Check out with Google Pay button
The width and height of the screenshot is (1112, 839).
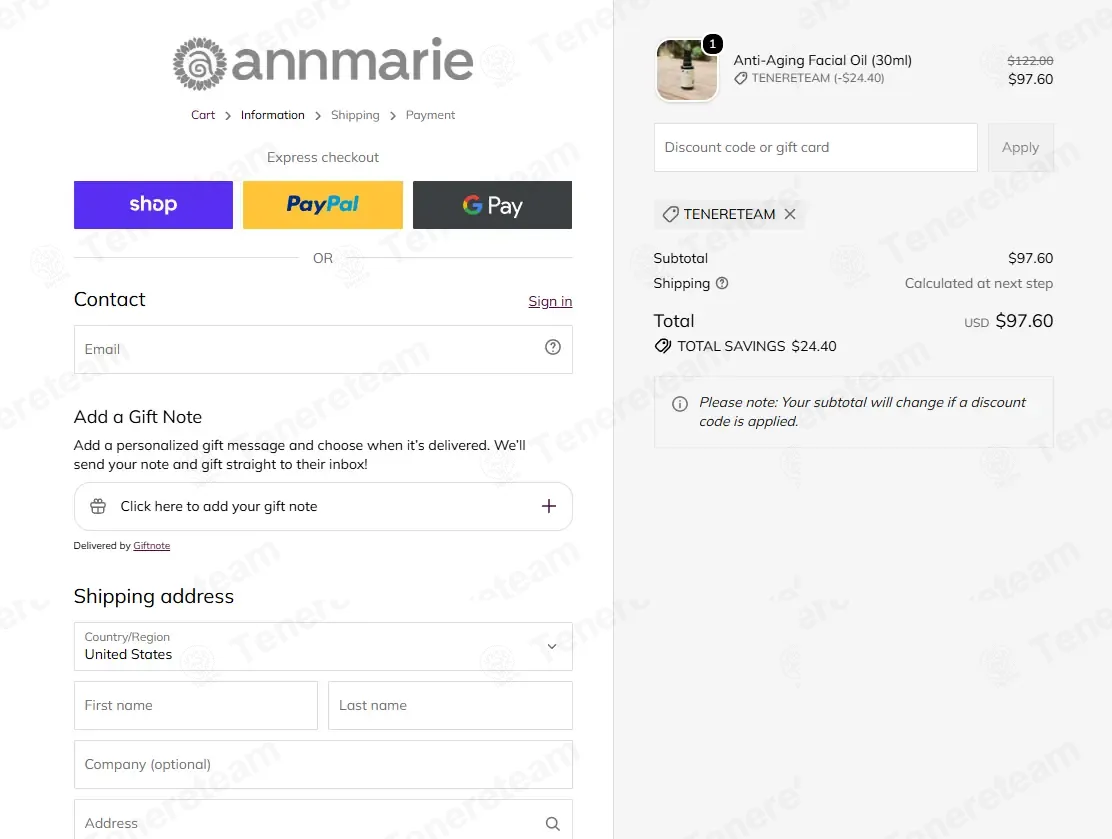click(x=492, y=205)
